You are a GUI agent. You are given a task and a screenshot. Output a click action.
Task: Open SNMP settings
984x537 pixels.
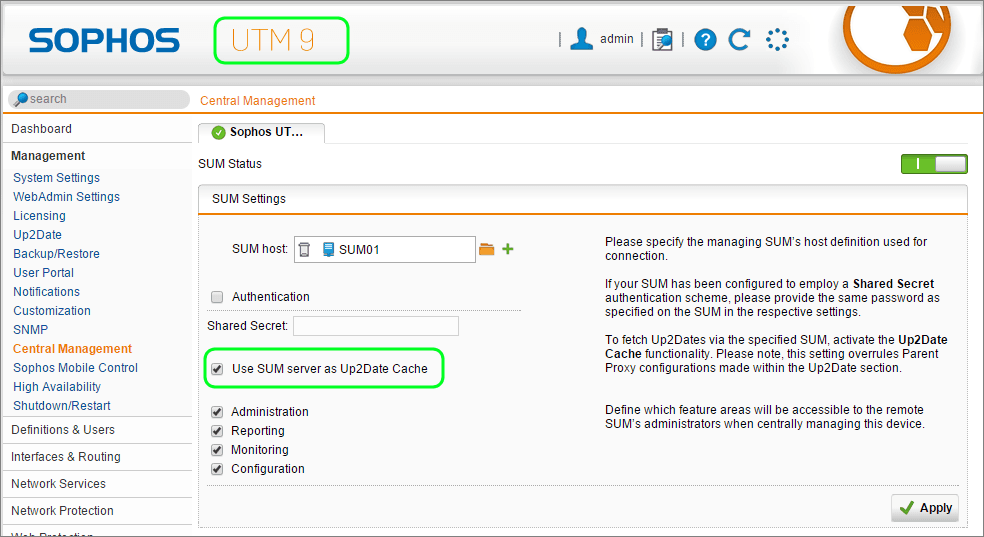tap(31, 329)
